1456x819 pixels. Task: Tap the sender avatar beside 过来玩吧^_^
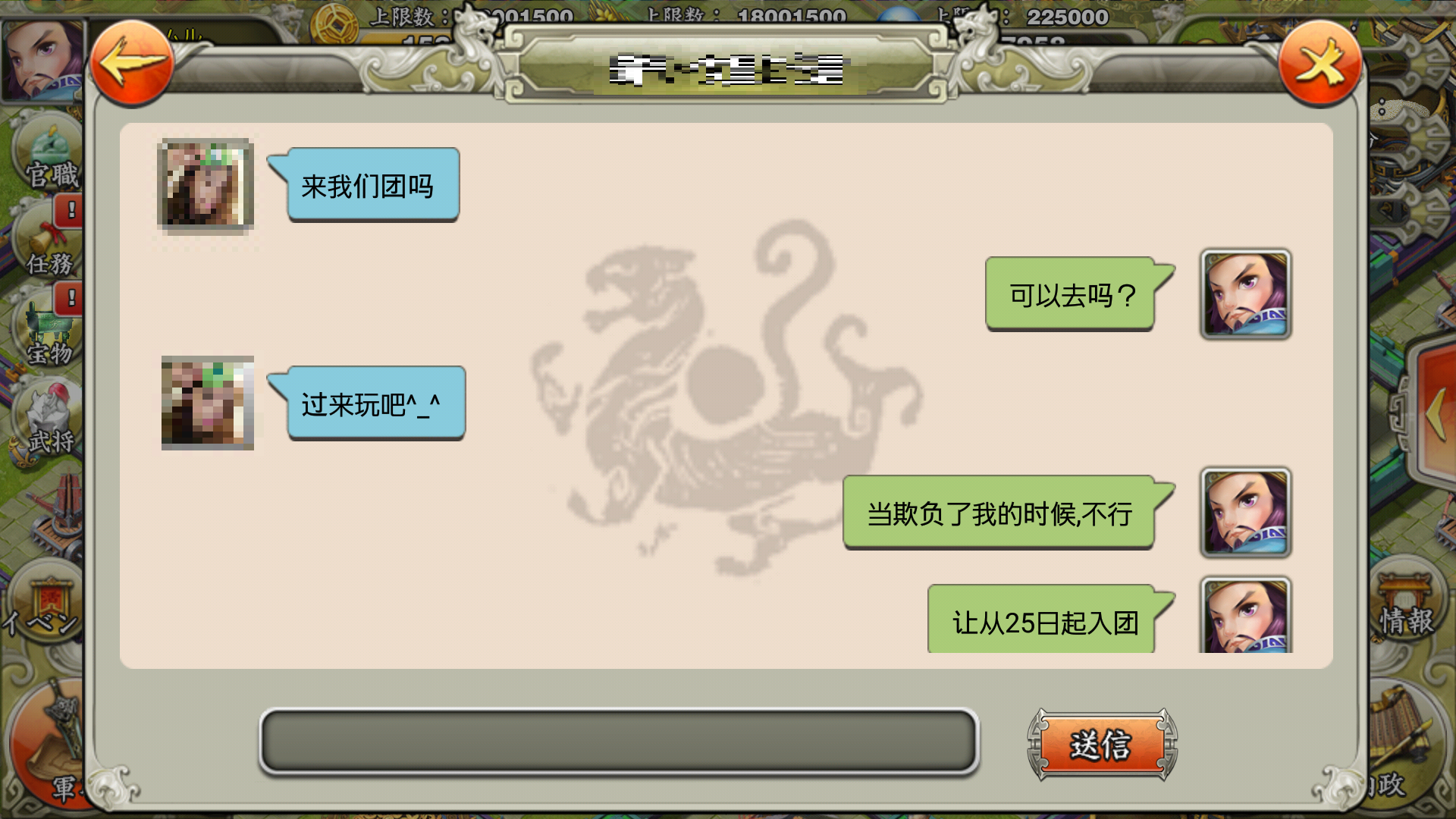pos(208,403)
